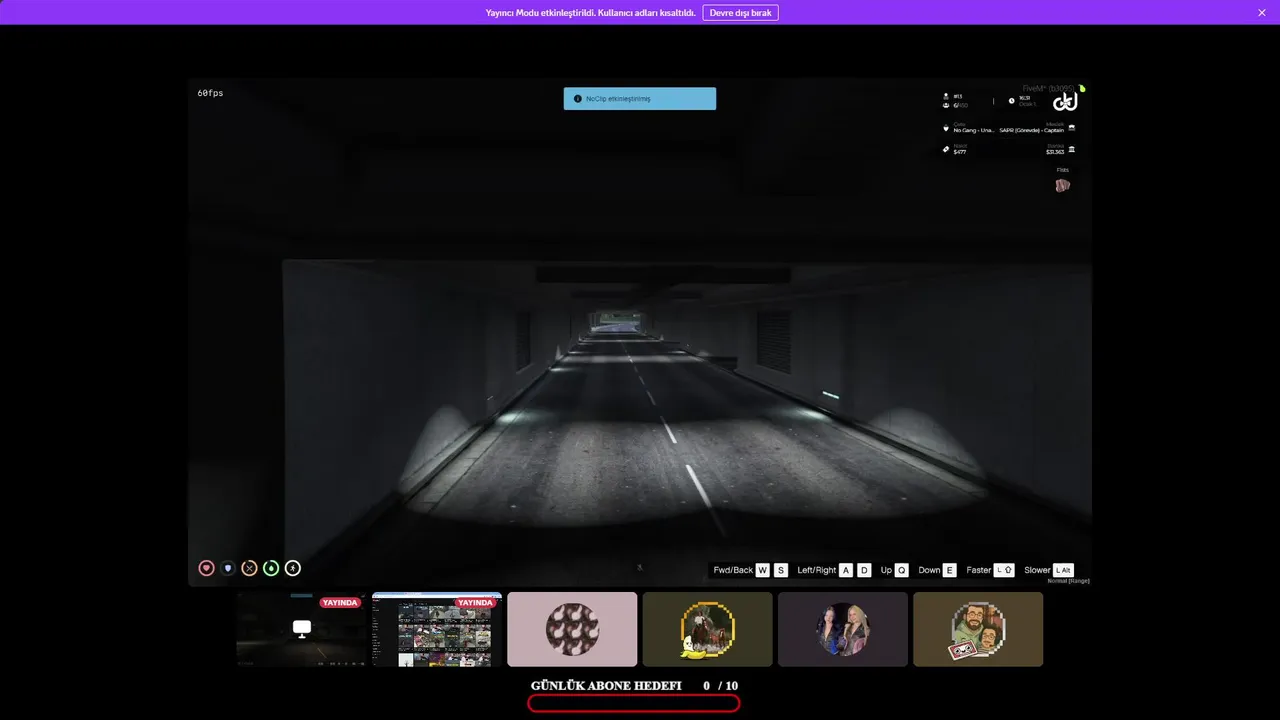The height and width of the screenshot is (720, 1280).
Task: Click the gang icon beside No Gang
Action: (x=946, y=128)
